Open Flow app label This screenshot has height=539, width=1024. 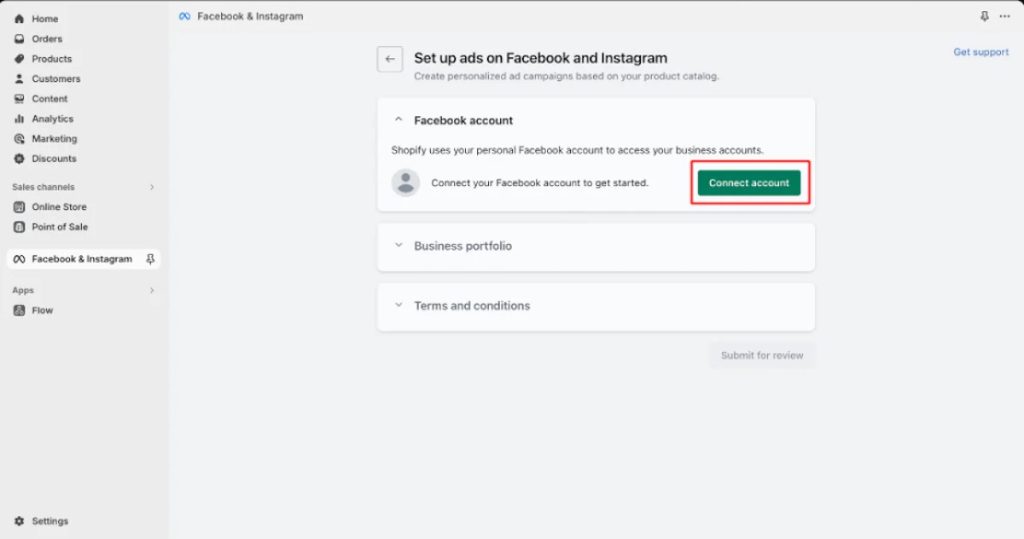tap(42, 310)
